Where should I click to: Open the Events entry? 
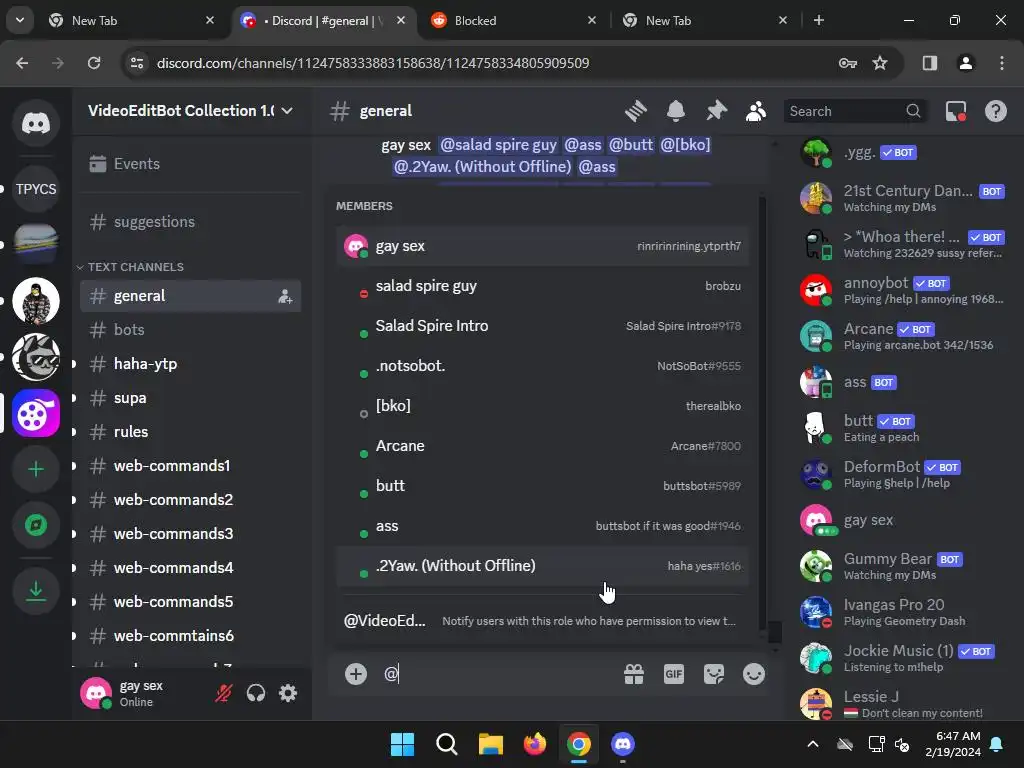click(x=191, y=164)
